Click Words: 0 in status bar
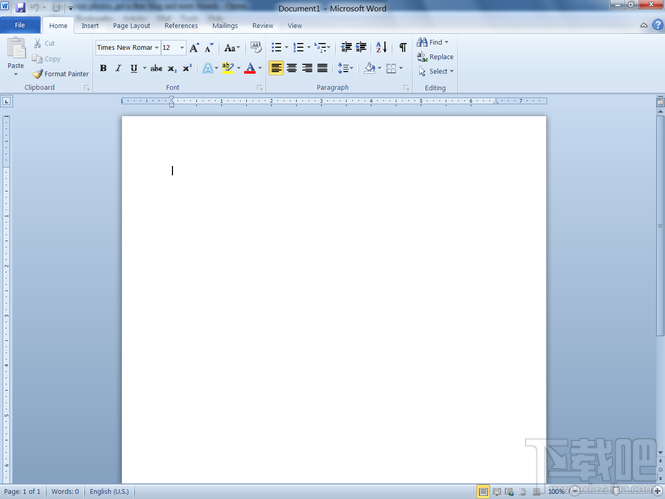 (65, 492)
